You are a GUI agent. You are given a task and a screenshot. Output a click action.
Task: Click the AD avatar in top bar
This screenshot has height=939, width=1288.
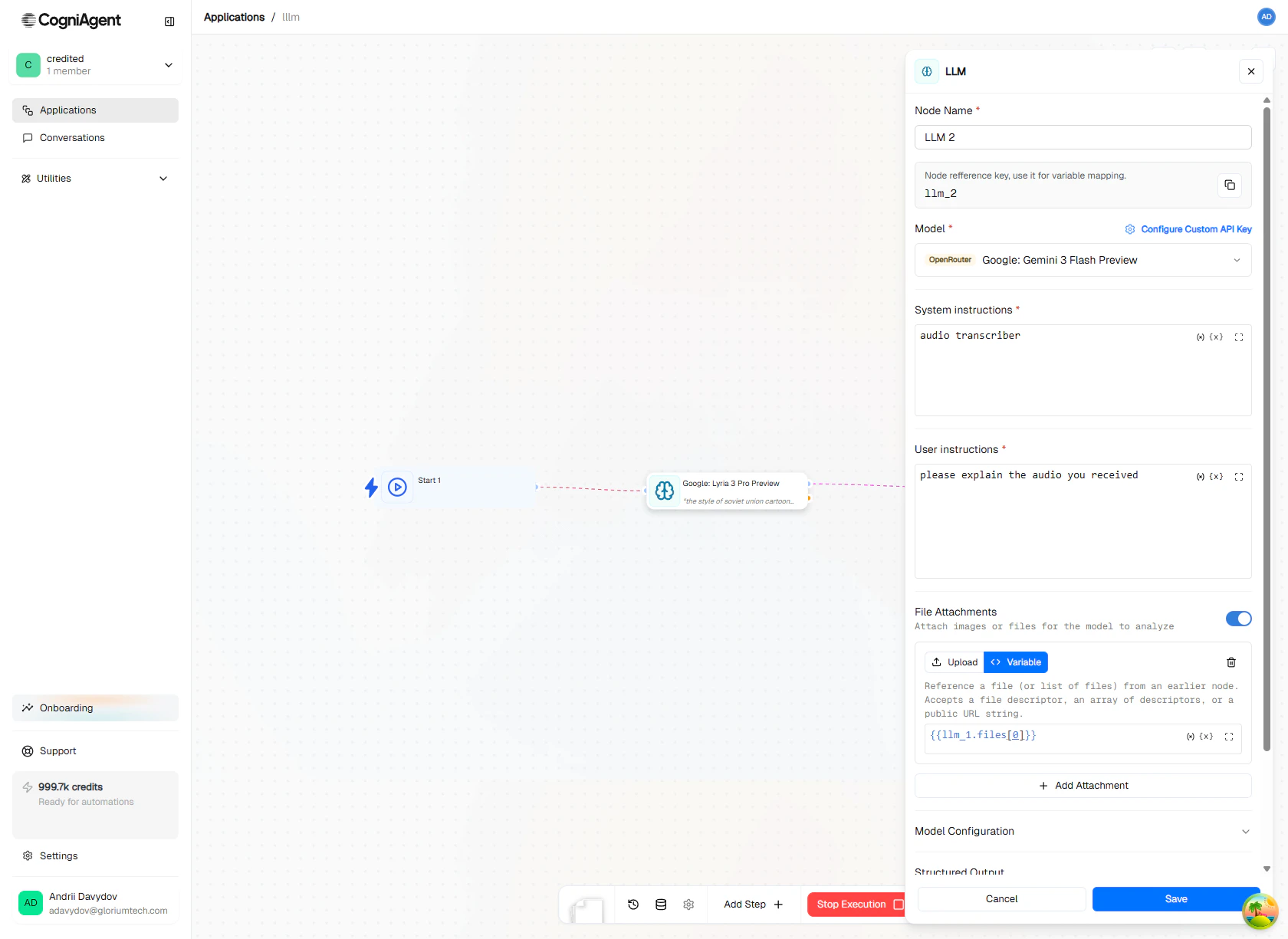point(1267,17)
